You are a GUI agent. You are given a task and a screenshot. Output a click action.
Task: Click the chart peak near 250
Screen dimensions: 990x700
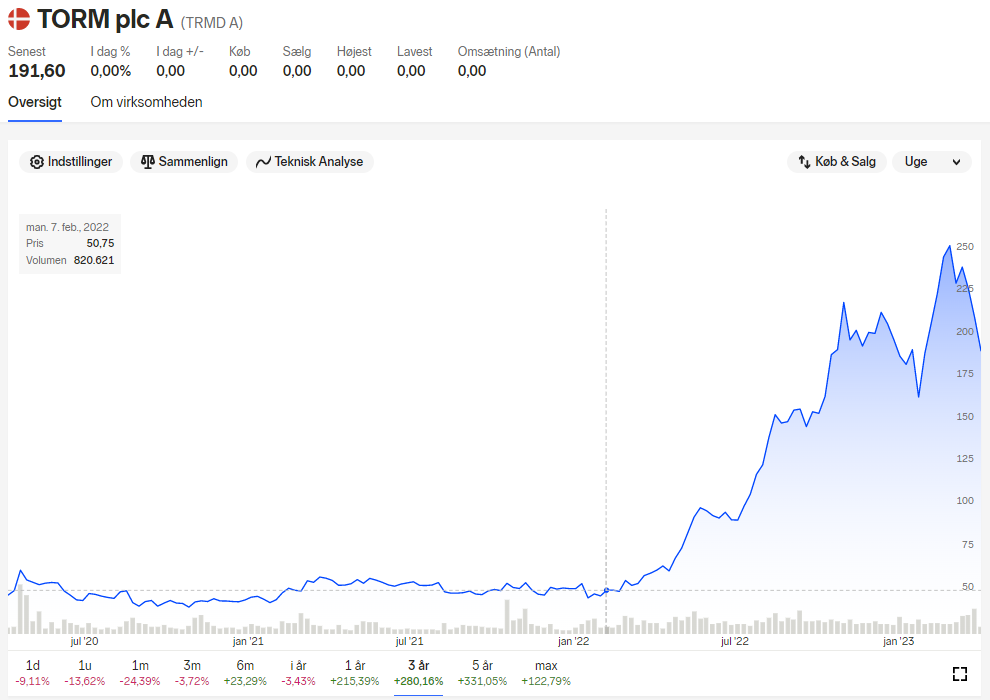(950, 246)
